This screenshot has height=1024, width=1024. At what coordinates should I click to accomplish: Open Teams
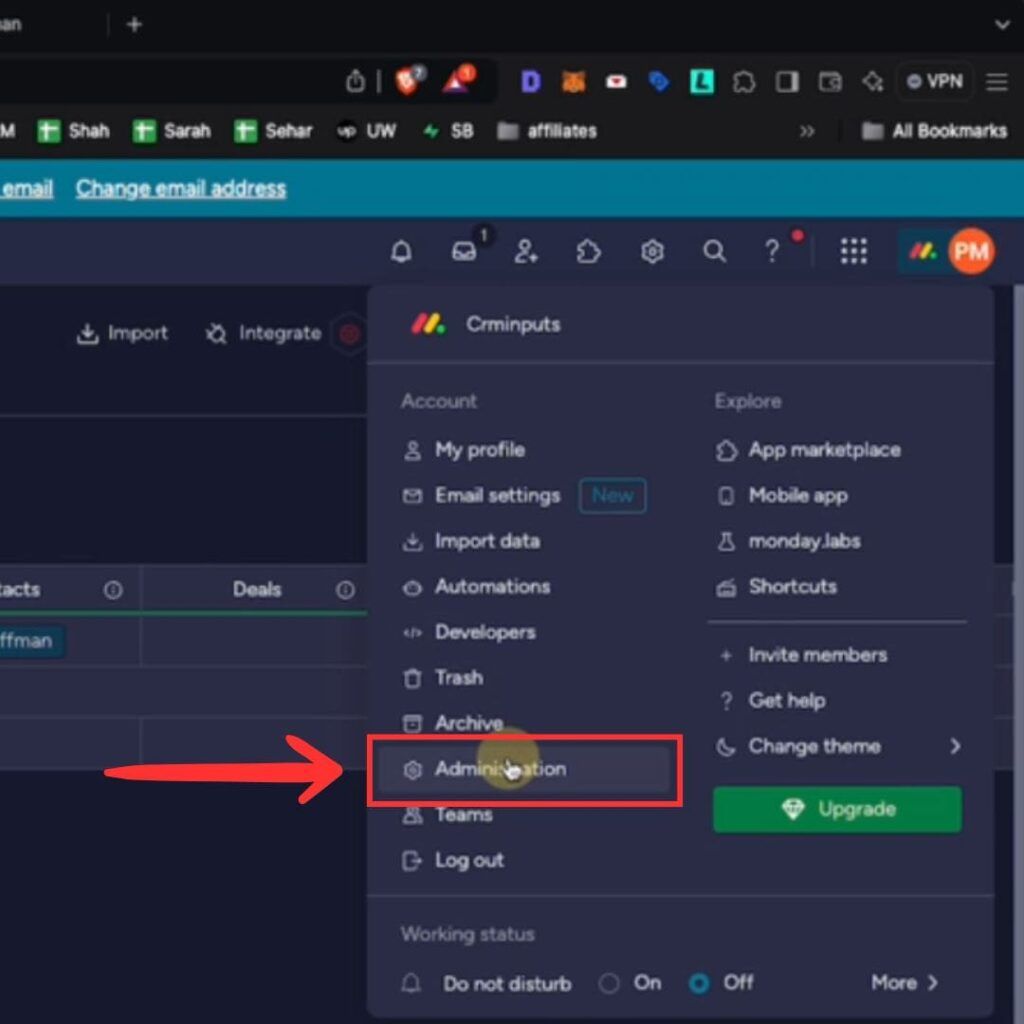point(447,815)
